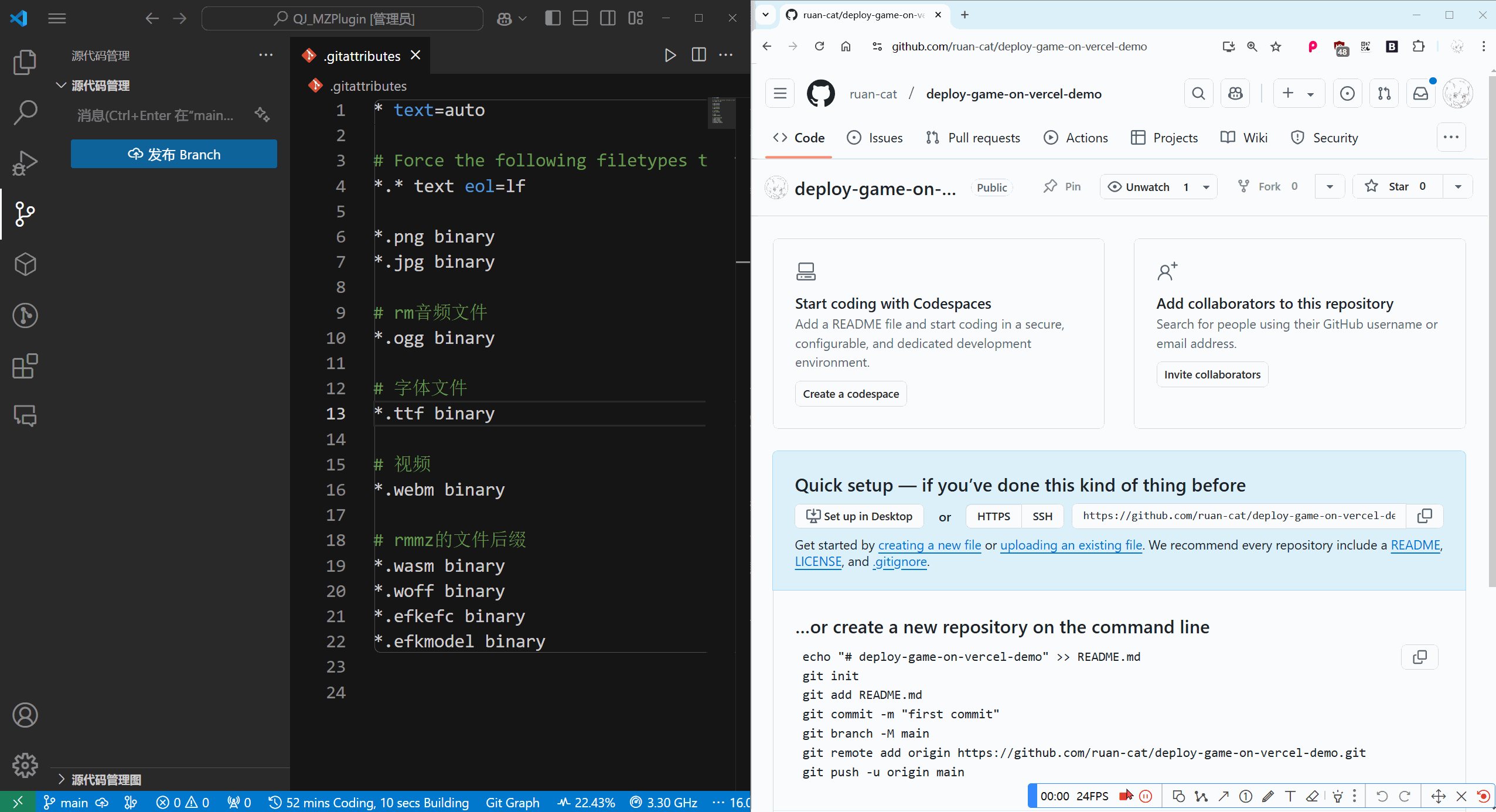
Task: Select the HTTPS clone option
Action: click(x=994, y=516)
